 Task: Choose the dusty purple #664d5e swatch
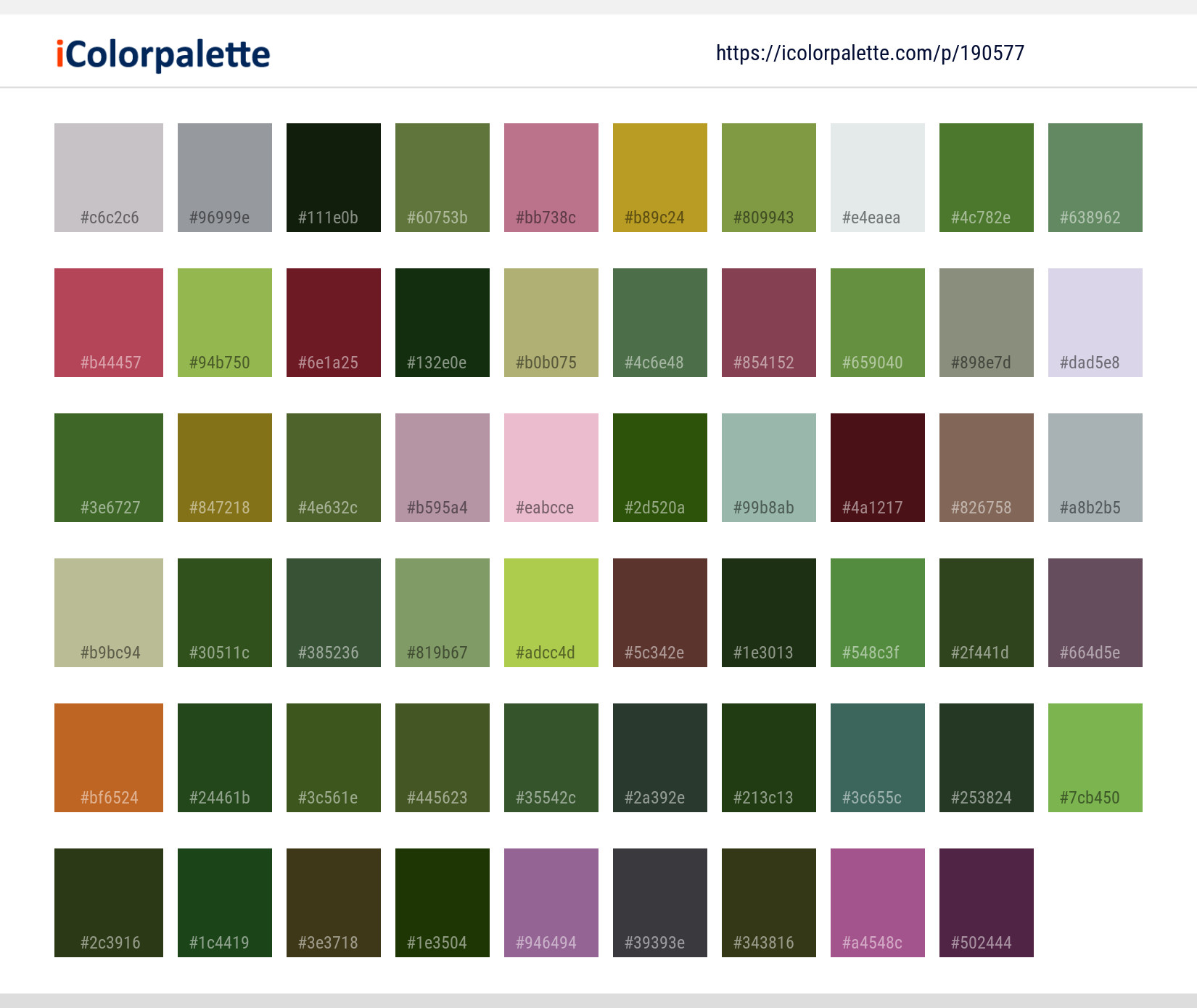click(1095, 613)
